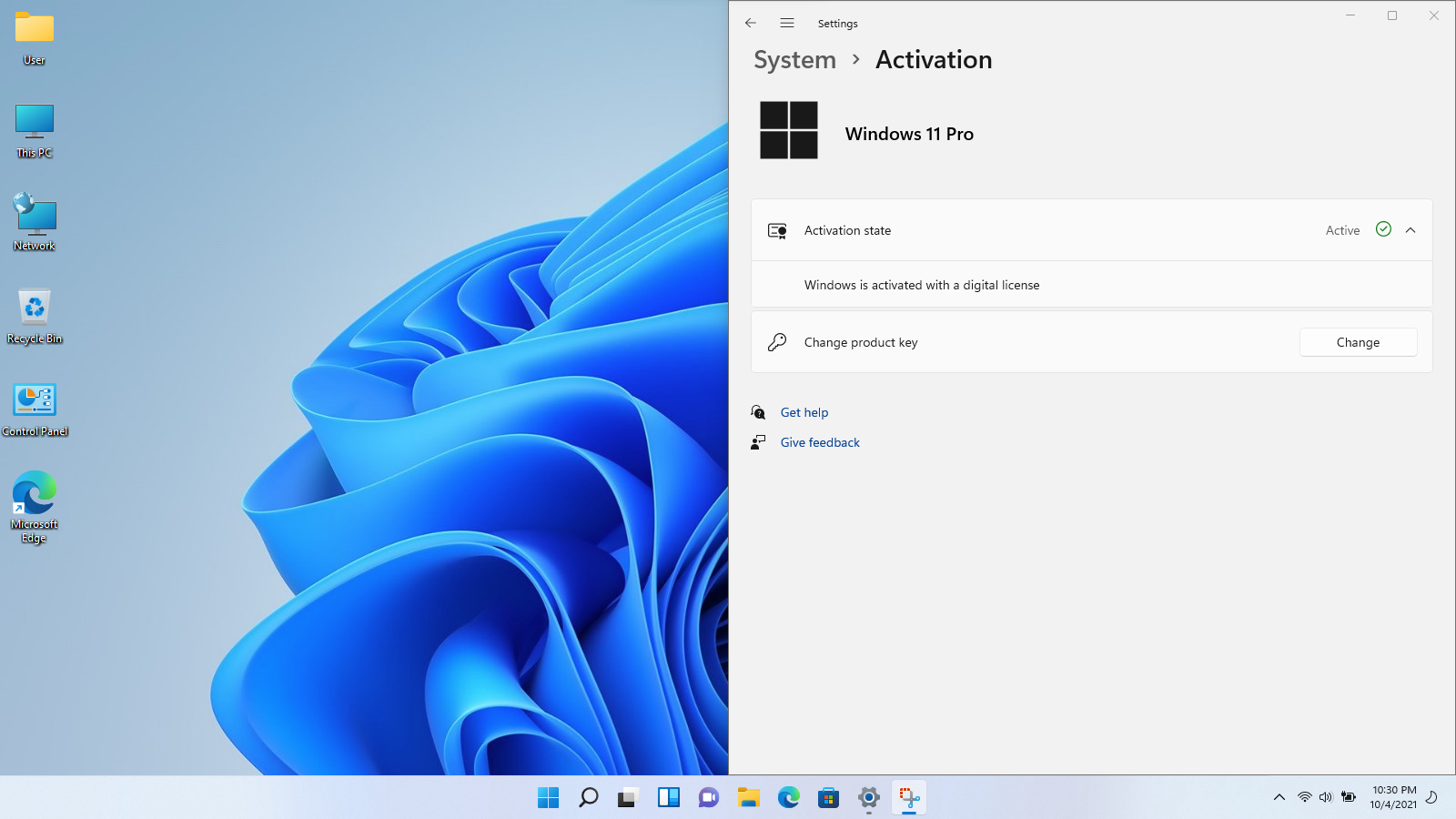This screenshot has width=1456, height=819.
Task: Click the Activation state row icon
Action: point(777,230)
